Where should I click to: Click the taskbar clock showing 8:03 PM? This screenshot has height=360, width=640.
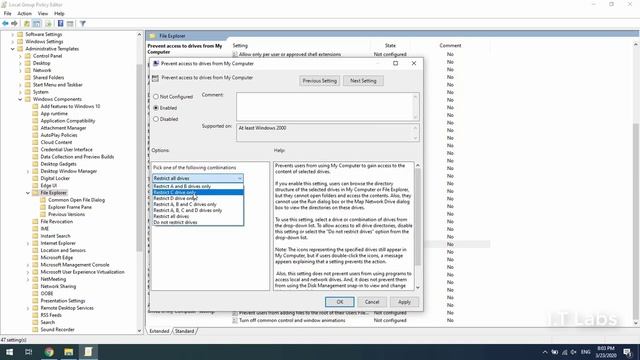coord(606,352)
